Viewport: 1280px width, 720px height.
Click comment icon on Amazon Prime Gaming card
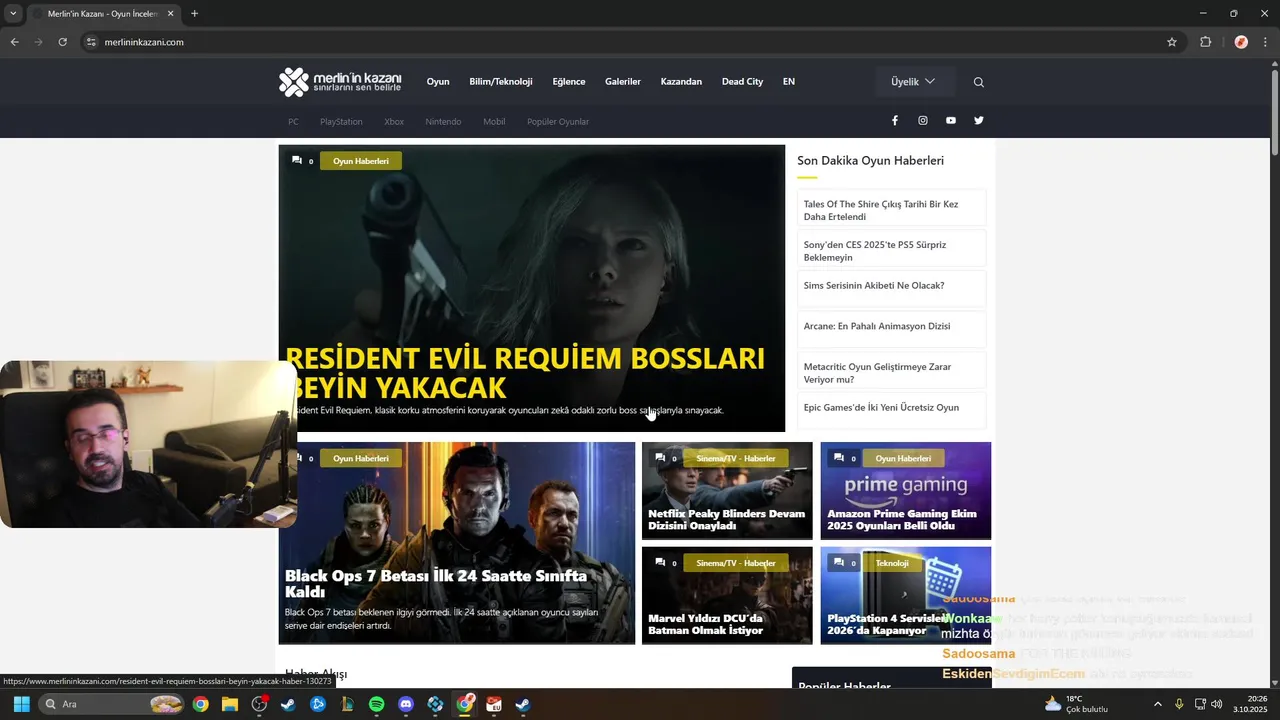pos(839,458)
